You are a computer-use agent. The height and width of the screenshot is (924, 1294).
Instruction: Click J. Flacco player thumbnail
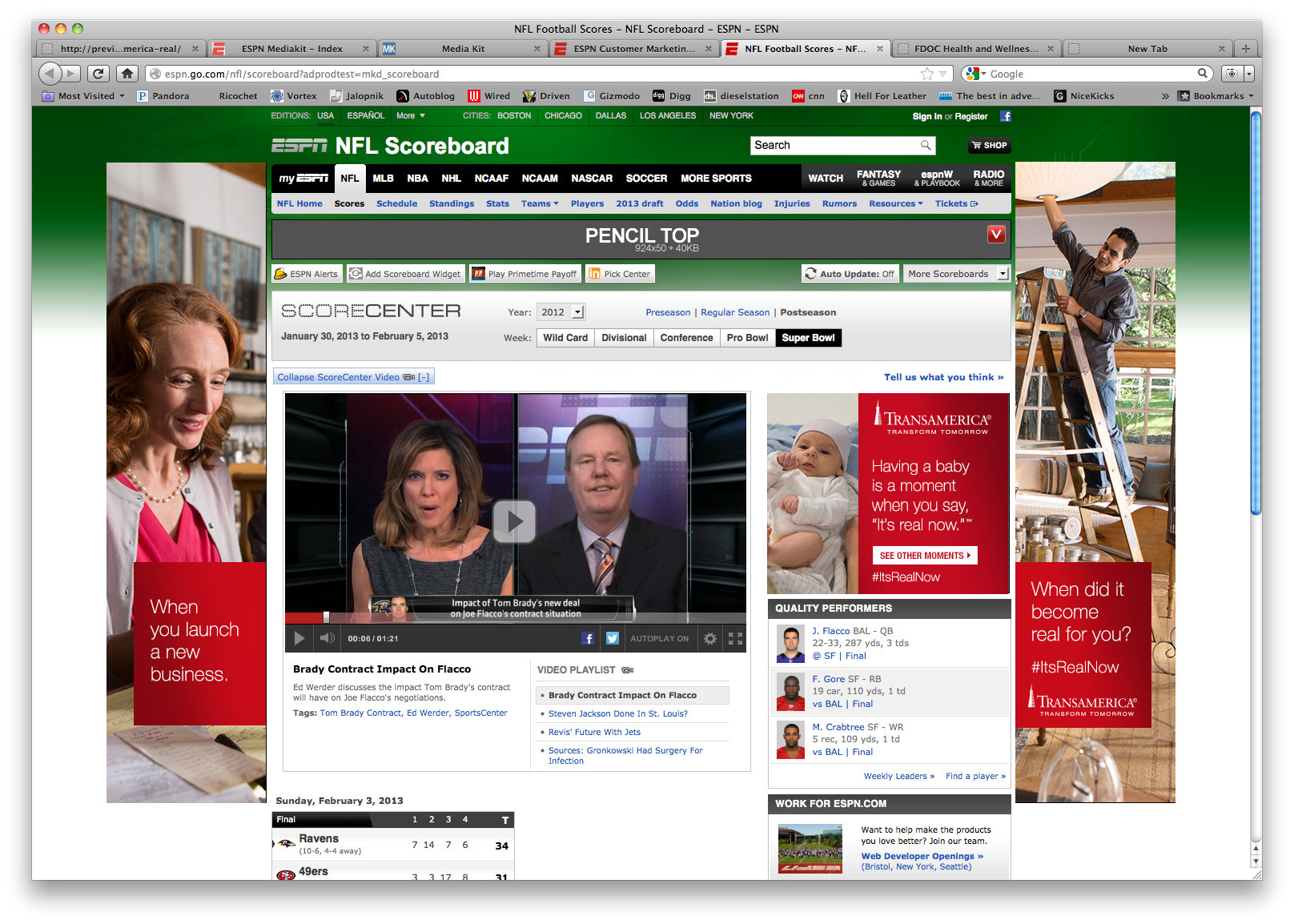(790, 644)
